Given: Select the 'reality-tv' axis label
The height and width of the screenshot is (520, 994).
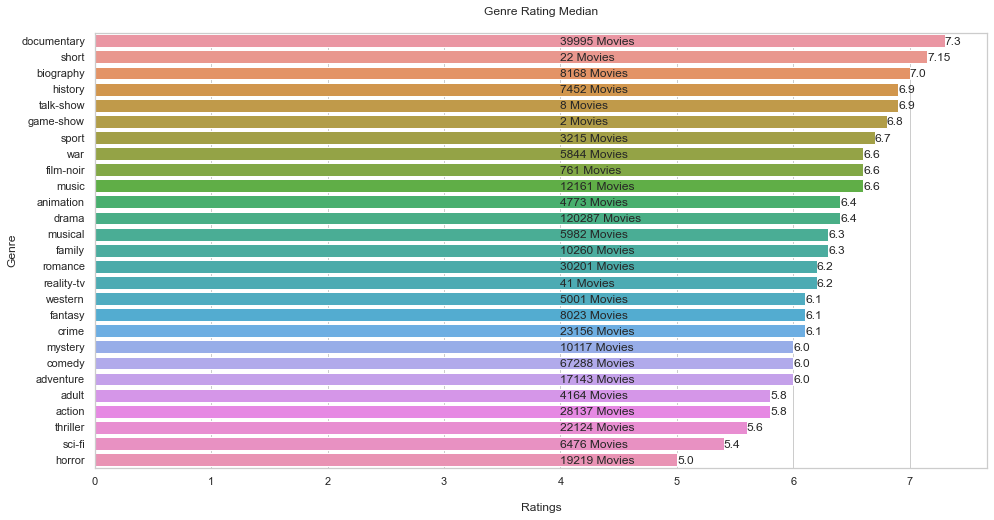Looking at the screenshot, I should point(62,283).
